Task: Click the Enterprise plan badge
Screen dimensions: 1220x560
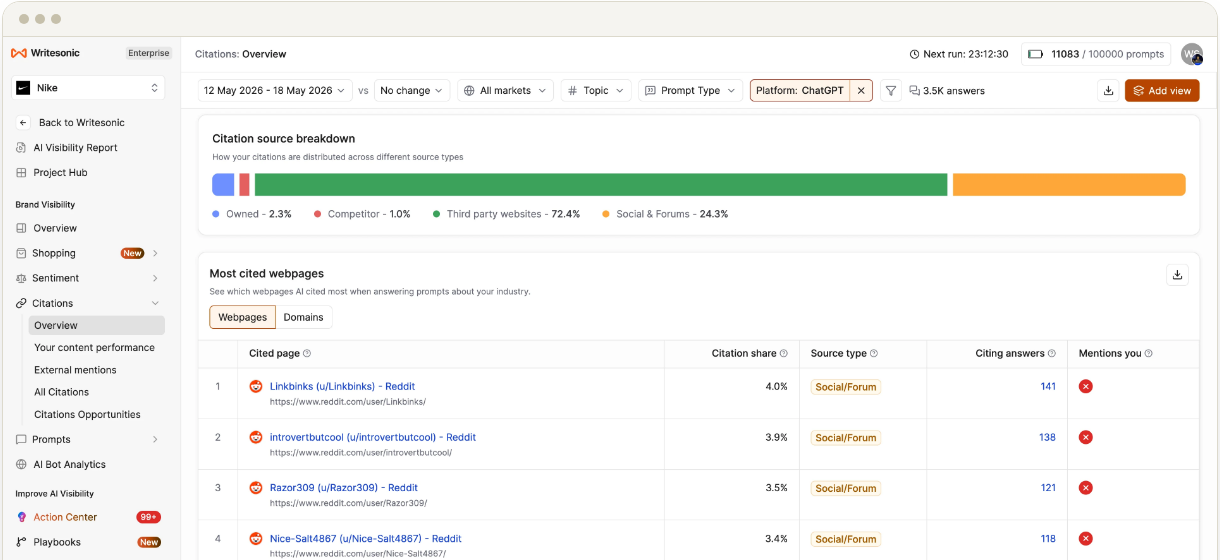Action: coord(149,53)
